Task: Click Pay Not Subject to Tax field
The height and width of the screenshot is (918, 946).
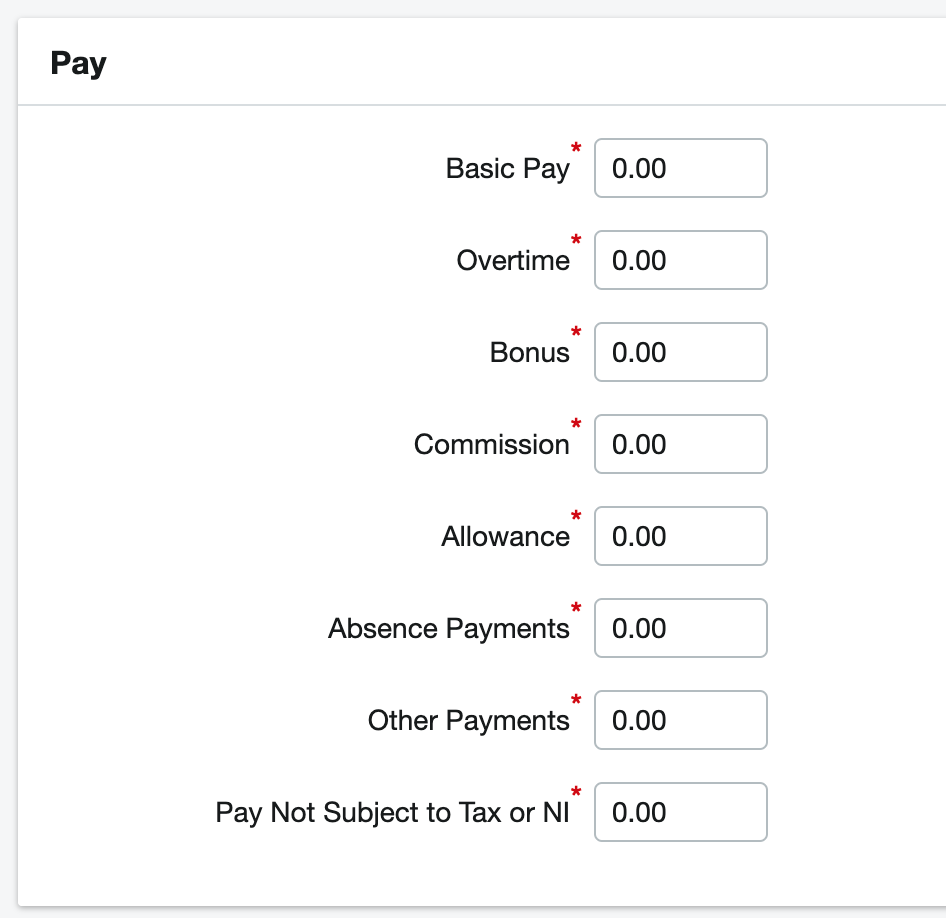Action: [680, 812]
